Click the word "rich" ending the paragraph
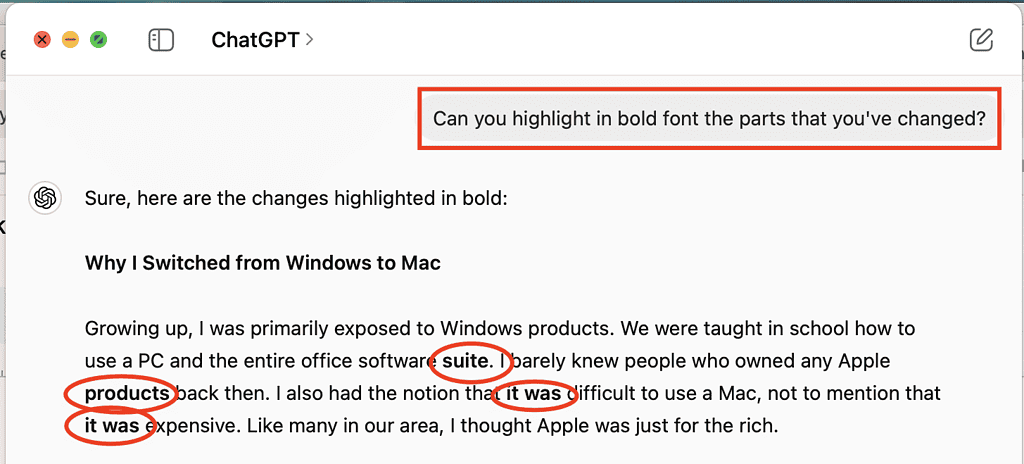 pyautogui.click(x=756, y=426)
